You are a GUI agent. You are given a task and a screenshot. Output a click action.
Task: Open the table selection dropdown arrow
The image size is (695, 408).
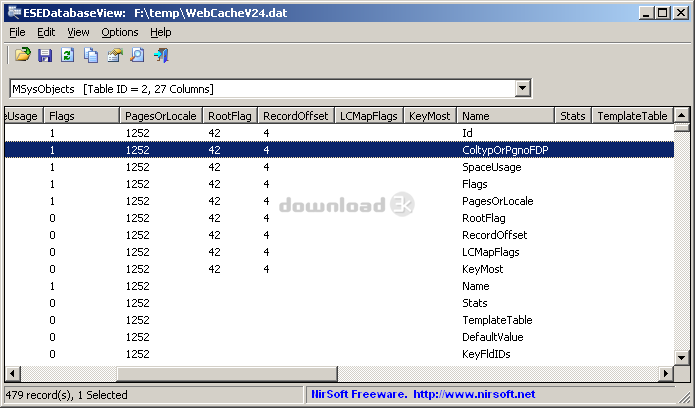[x=522, y=89]
